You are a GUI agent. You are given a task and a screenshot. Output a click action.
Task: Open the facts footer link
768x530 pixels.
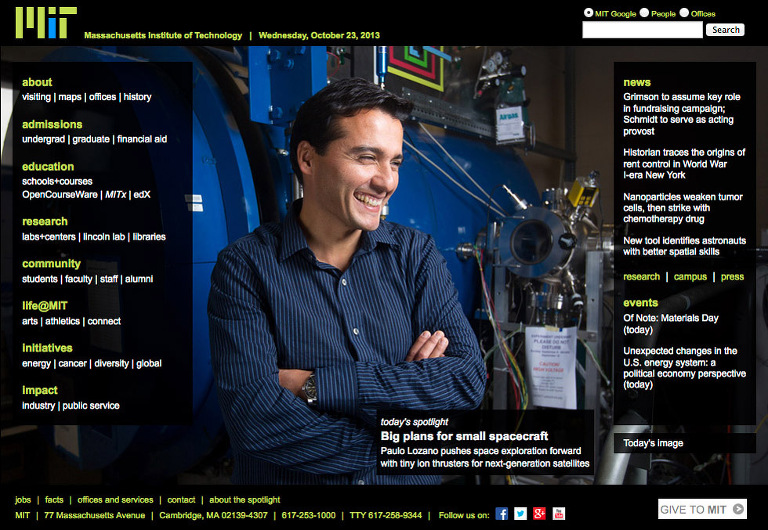coord(54,500)
